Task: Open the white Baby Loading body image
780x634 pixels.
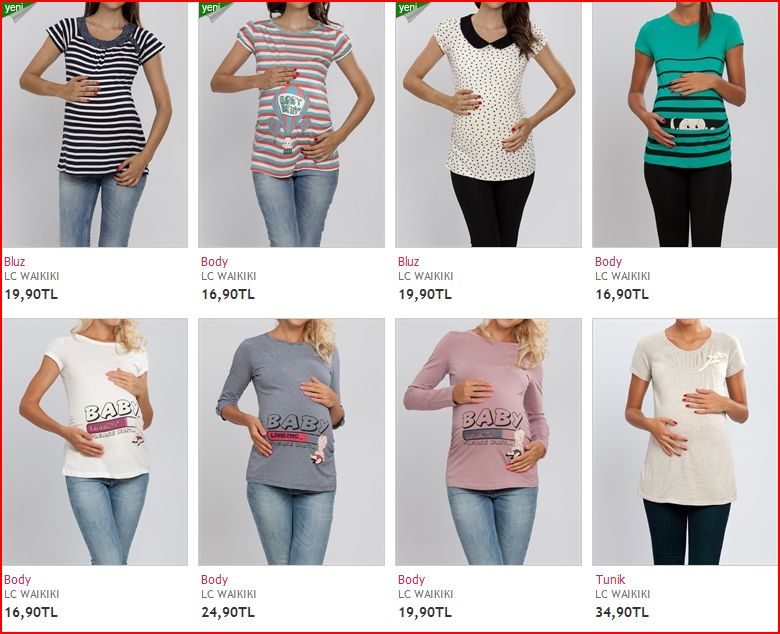Action: point(95,442)
